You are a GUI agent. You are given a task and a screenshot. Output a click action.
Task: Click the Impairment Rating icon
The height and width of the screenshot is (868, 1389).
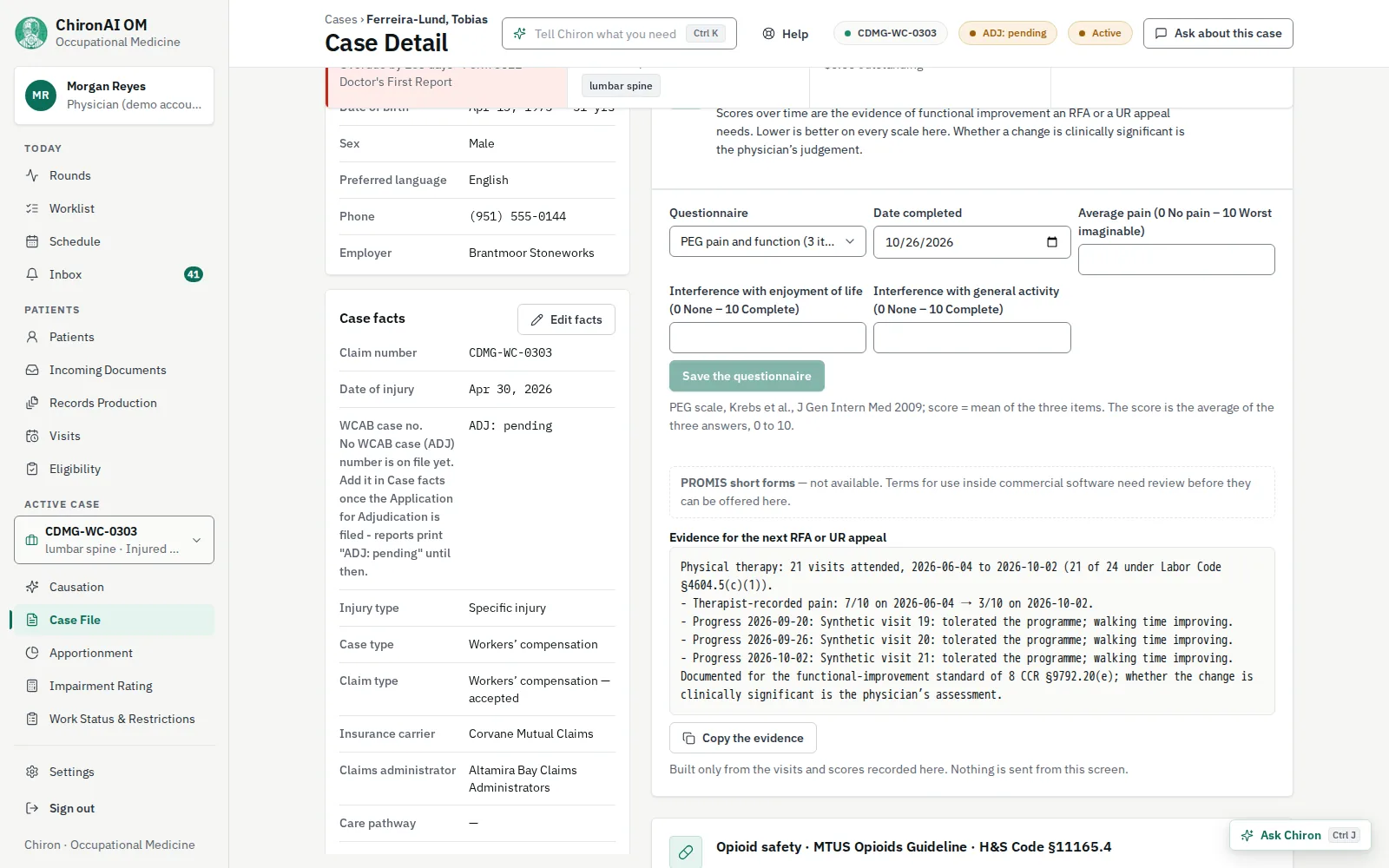click(32, 686)
